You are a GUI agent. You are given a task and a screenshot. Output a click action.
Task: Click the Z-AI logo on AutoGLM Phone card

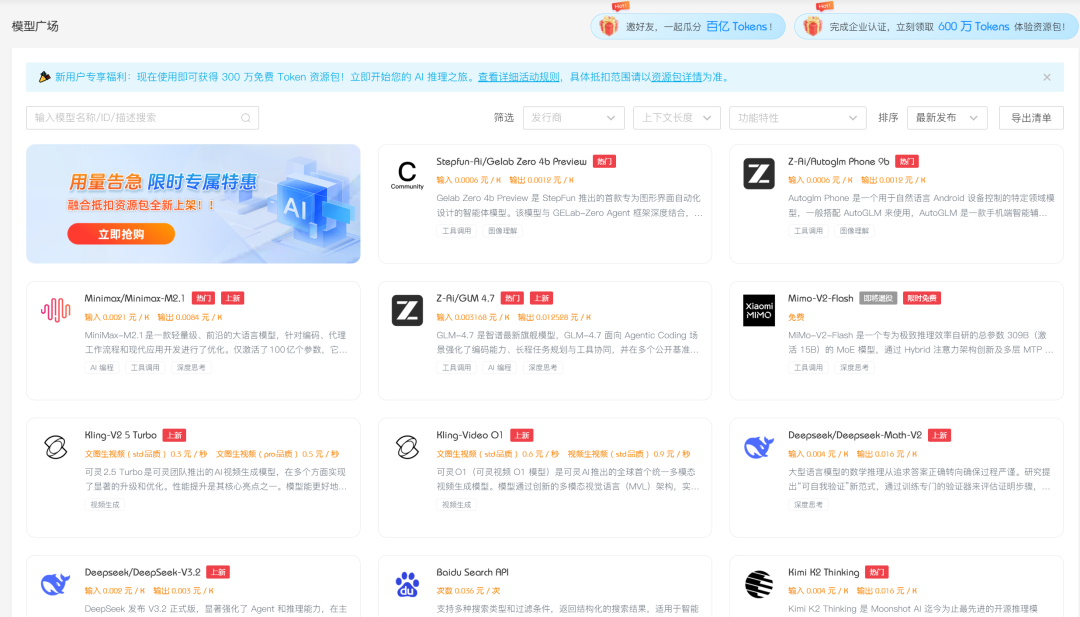coord(759,174)
